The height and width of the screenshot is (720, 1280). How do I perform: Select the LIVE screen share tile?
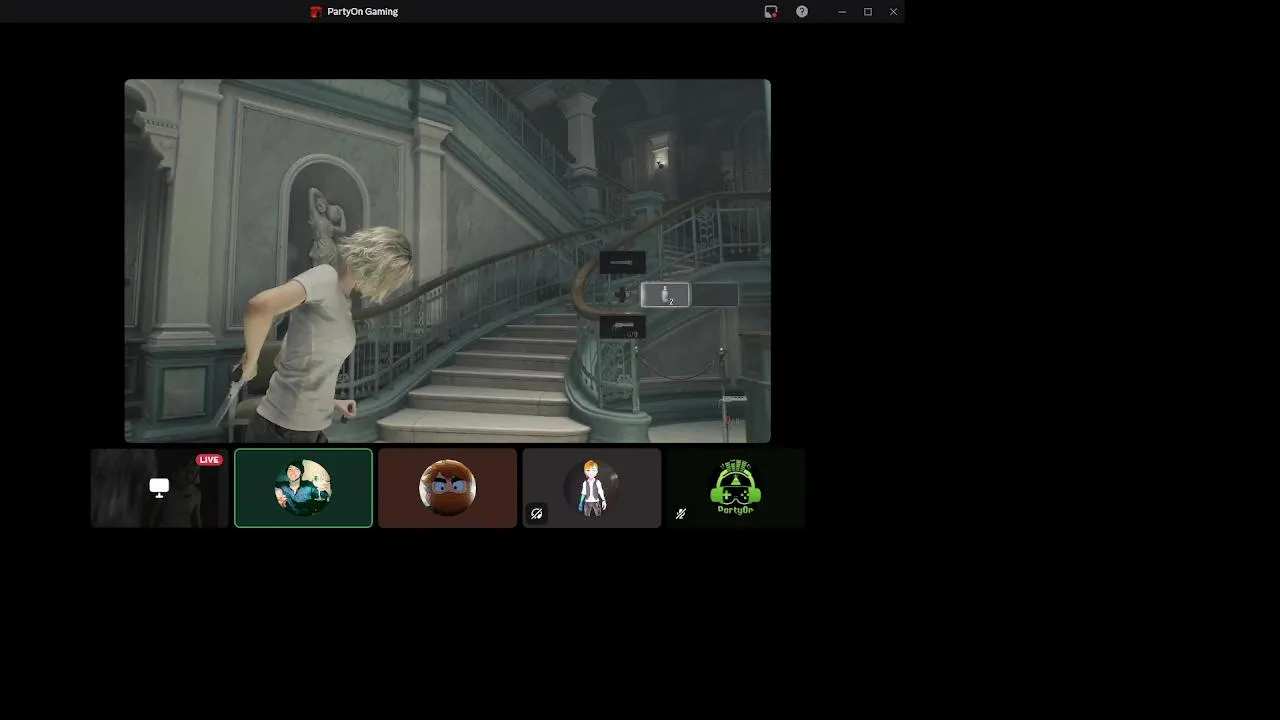[x=160, y=488]
